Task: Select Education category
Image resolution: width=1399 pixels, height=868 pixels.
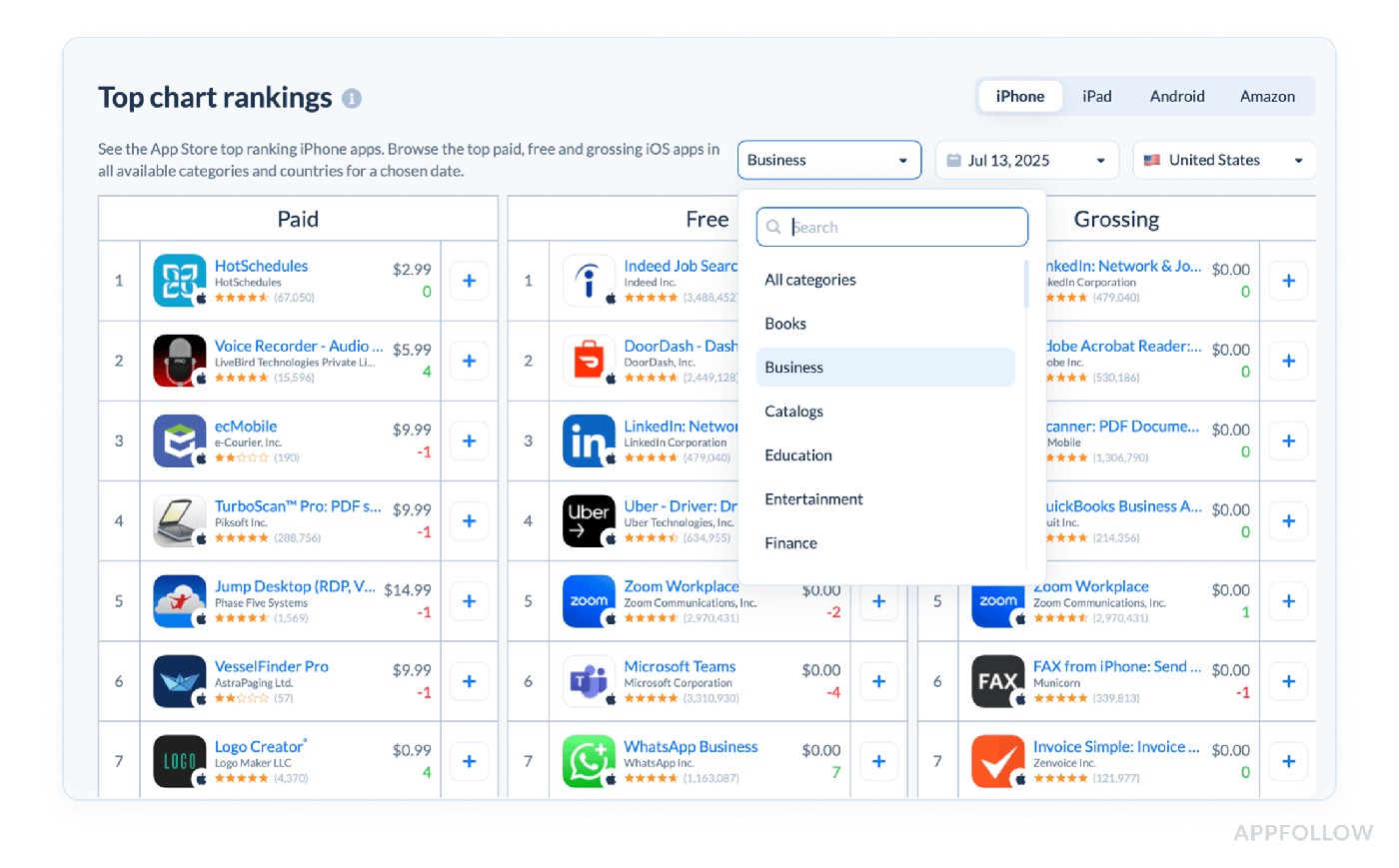Action: point(885,455)
